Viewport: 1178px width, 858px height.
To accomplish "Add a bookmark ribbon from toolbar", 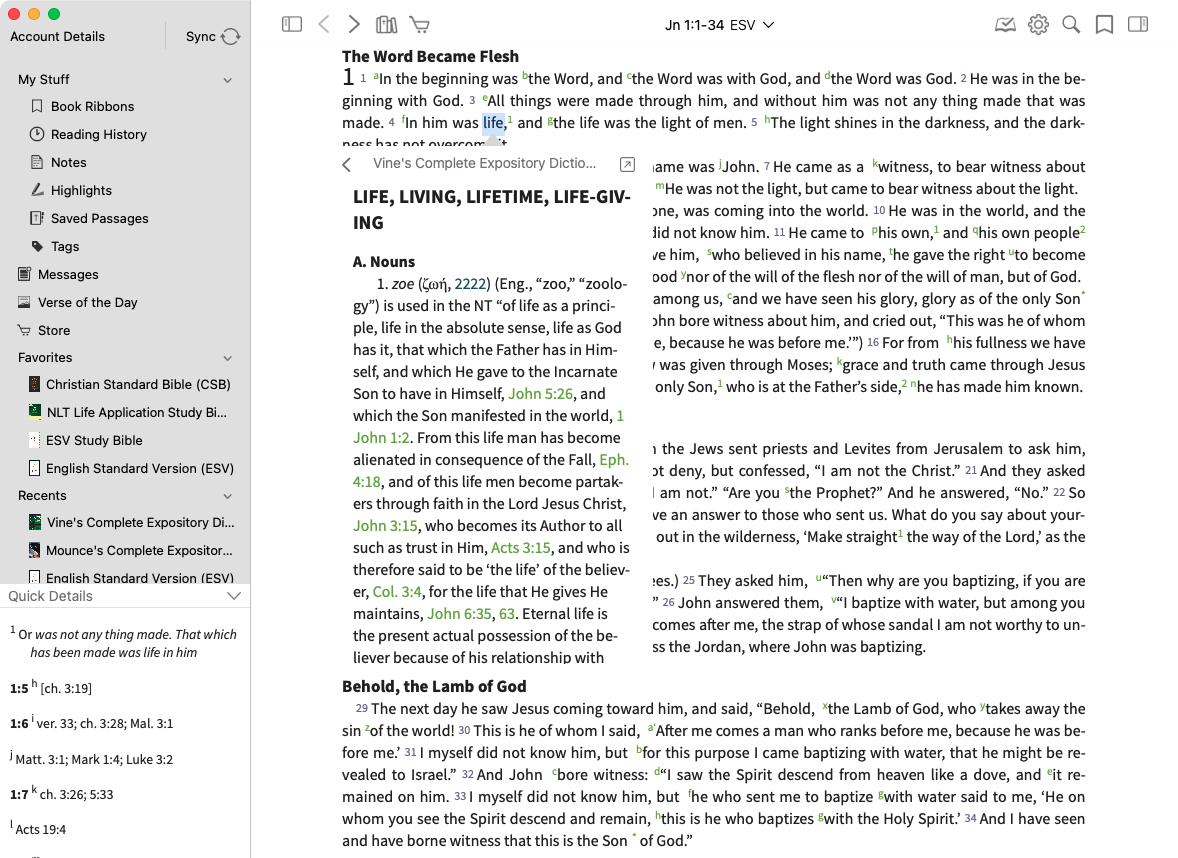I will pos(1104,24).
